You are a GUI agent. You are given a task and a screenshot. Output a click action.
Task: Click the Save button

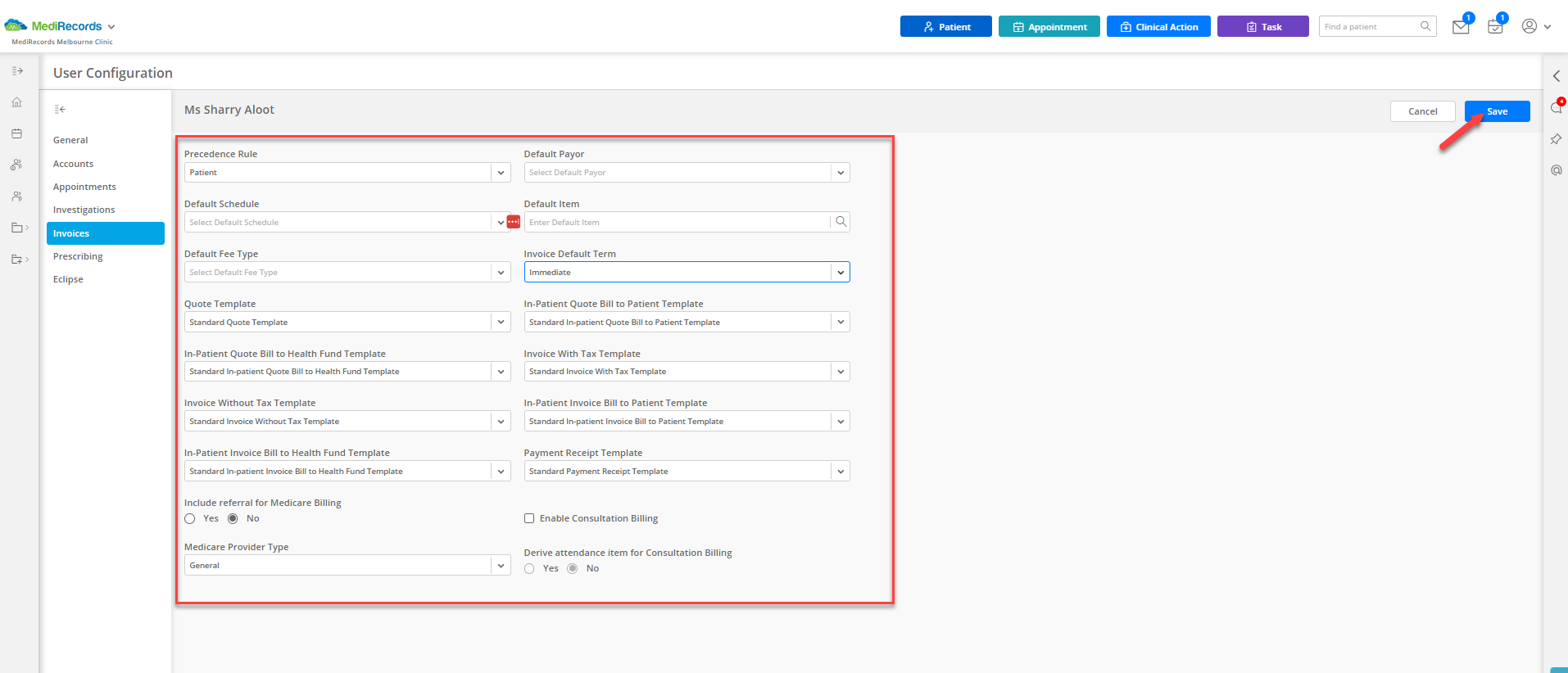click(1497, 111)
